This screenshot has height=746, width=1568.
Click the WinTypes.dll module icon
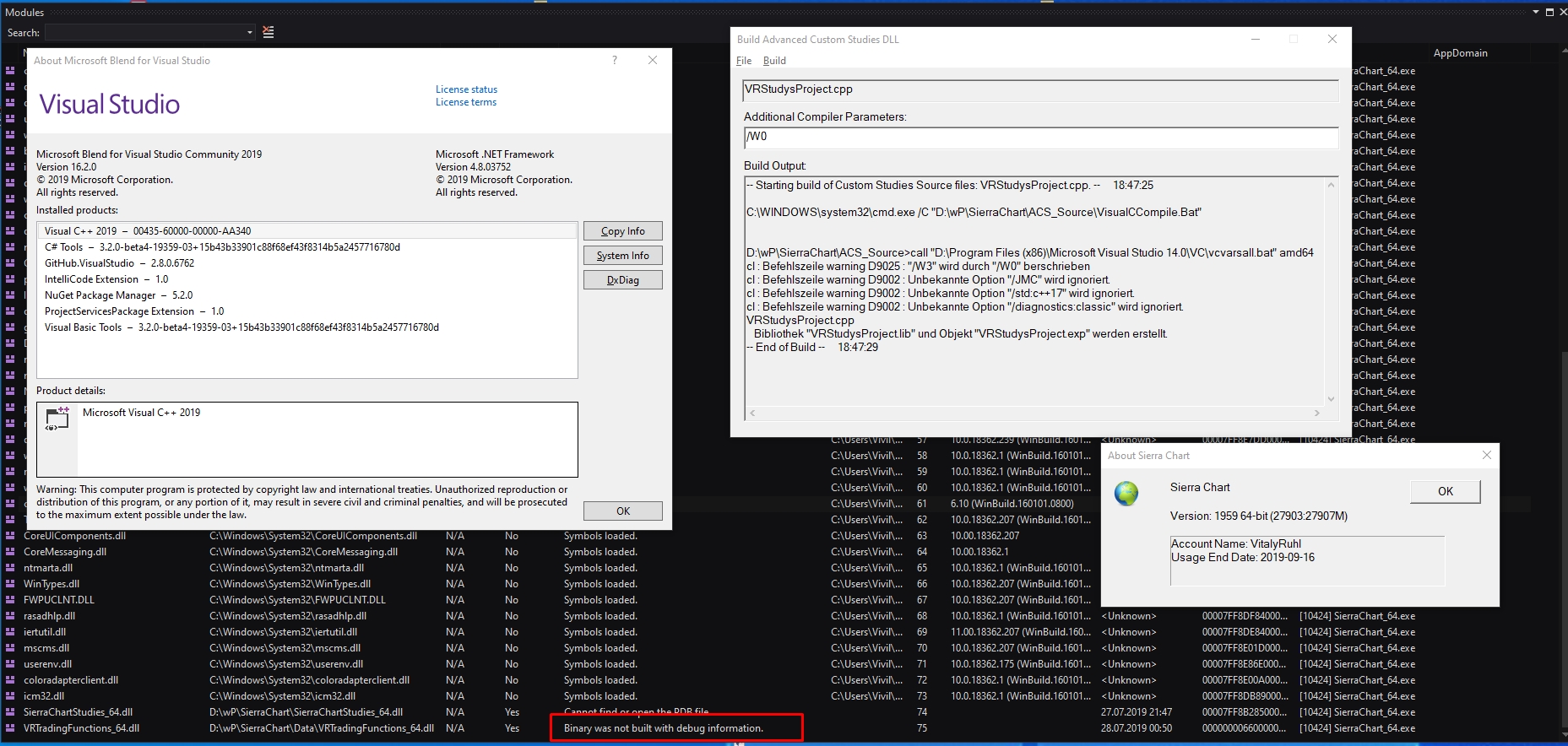[x=10, y=584]
